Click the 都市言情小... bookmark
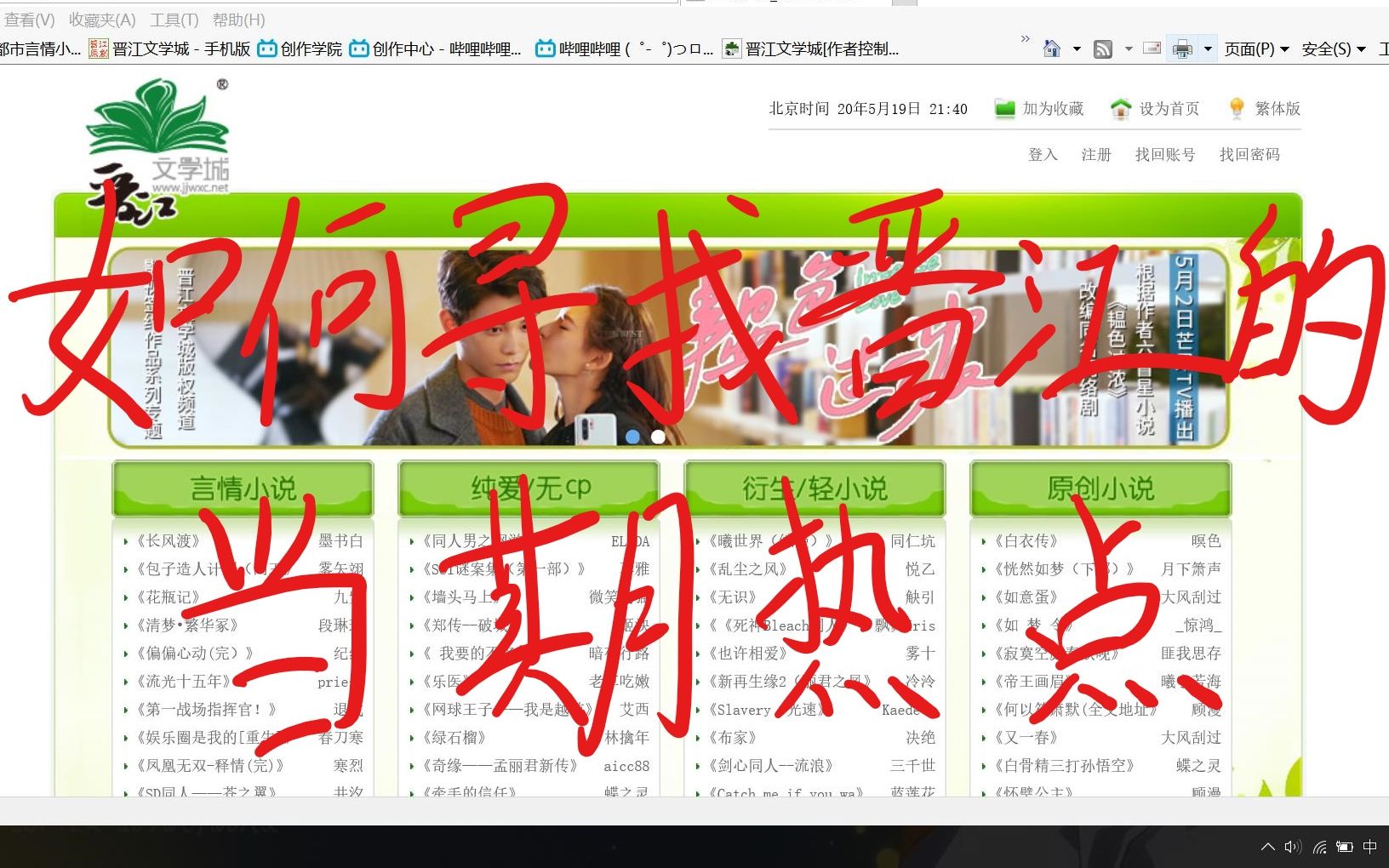The height and width of the screenshot is (868, 1389). click(x=40, y=49)
